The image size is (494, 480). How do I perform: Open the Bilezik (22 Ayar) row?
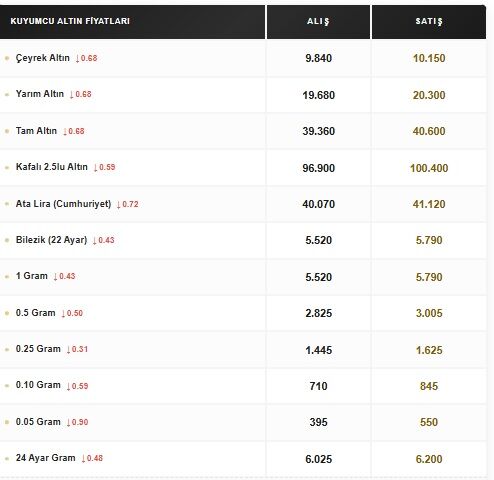tap(243, 240)
